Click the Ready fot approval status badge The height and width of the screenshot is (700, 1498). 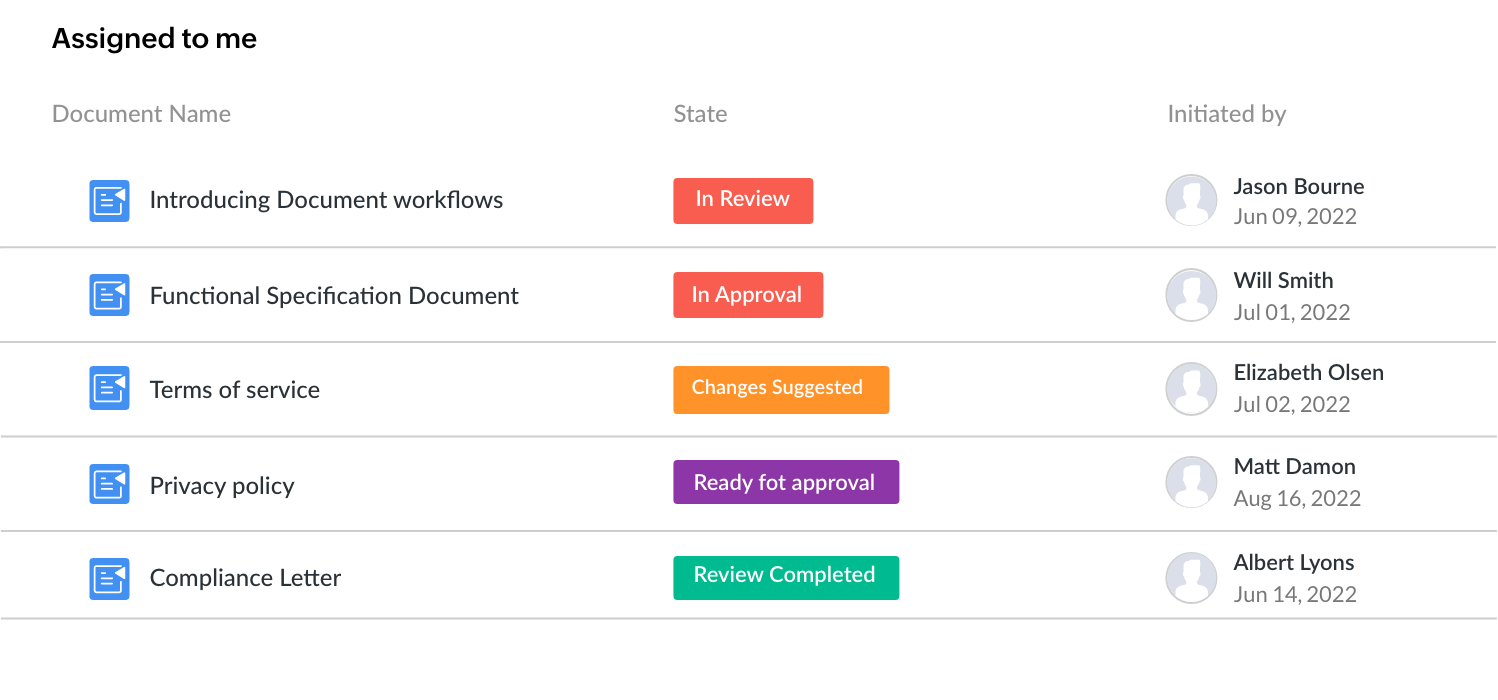[x=786, y=482]
